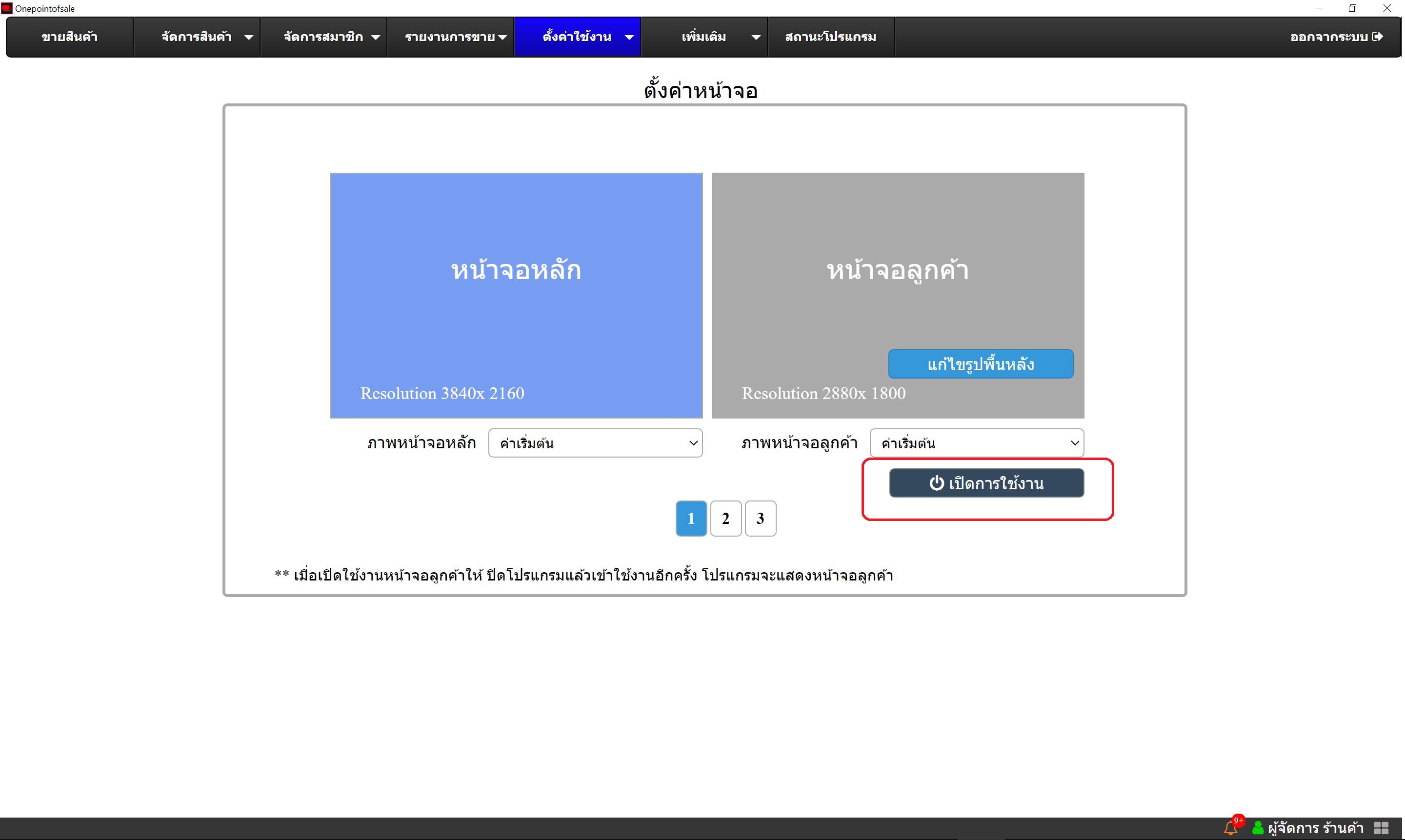The image size is (1405, 840).
Task: Open ภาพหน้าจอหลัก combo box
Action: pos(596,442)
